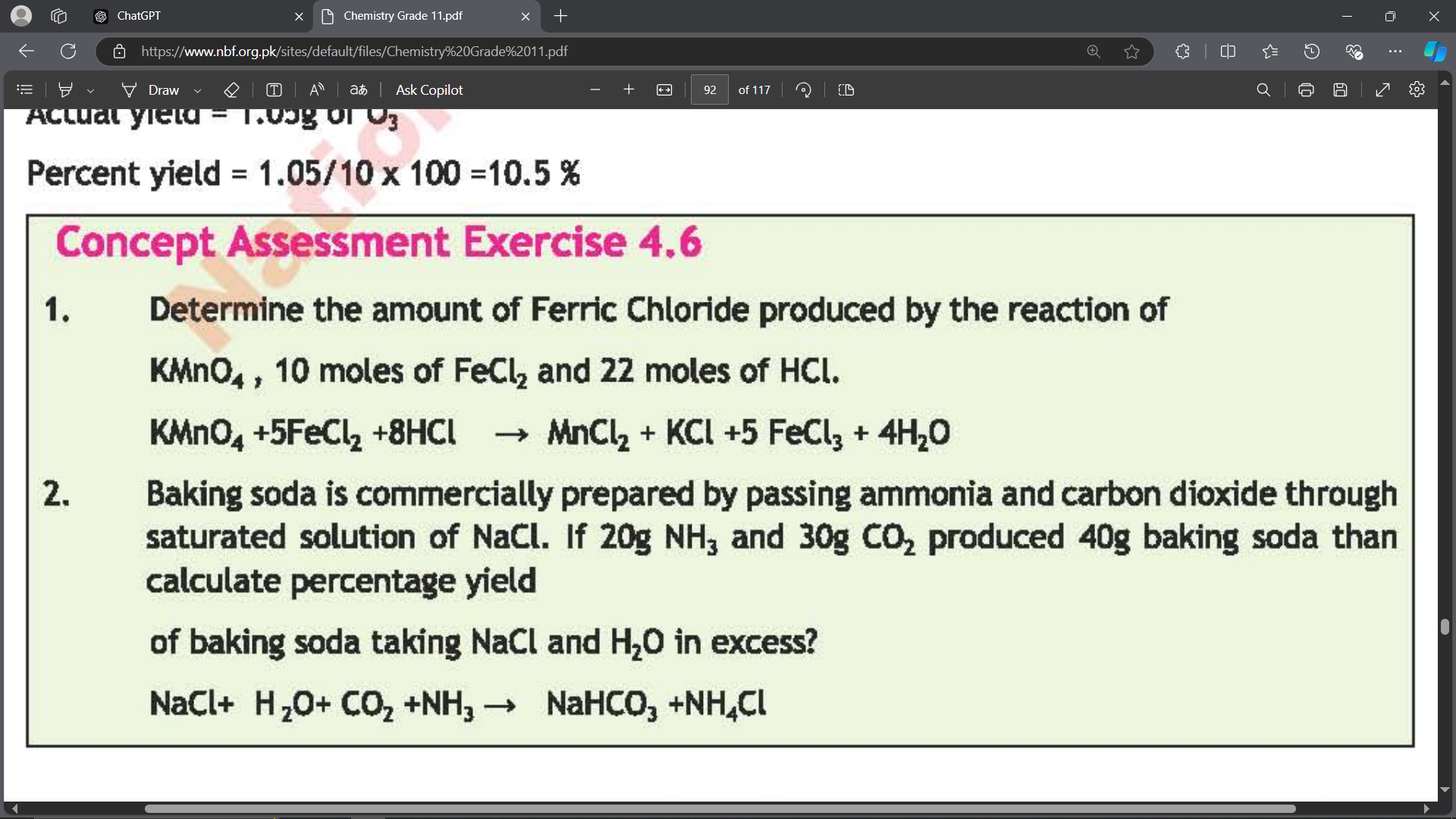The height and width of the screenshot is (819, 1456).
Task: Click the scroll left arrow
Action: coord(14,809)
